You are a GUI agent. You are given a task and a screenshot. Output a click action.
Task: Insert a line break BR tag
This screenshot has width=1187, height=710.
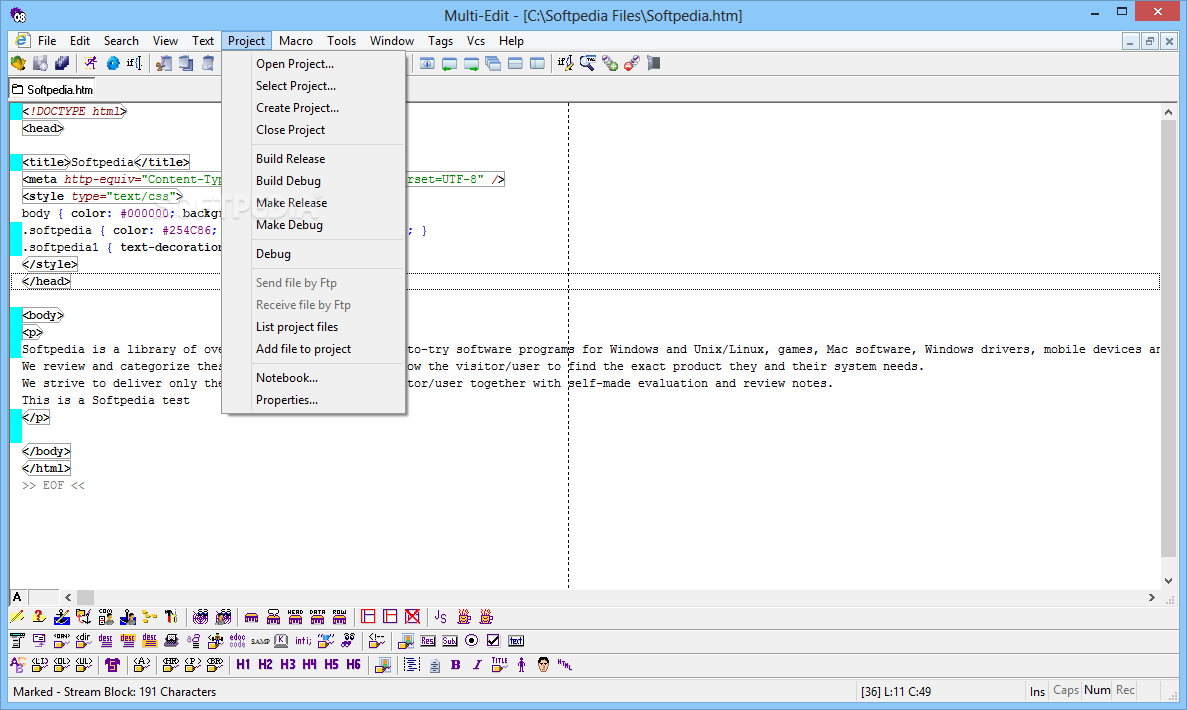215,665
